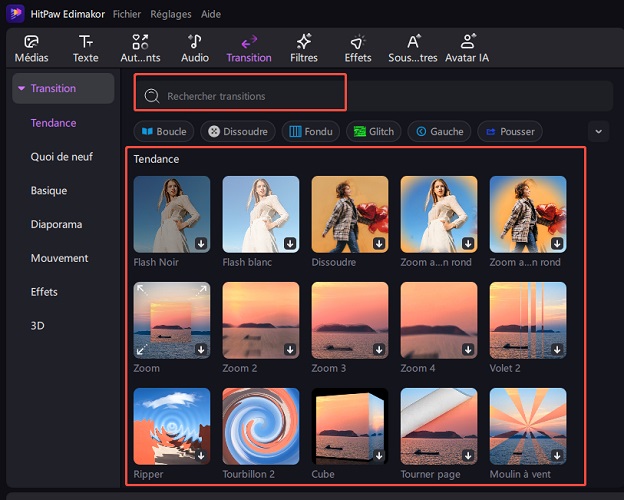Select the Ripper transition thumbnail
The image size is (624, 500).
[x=172, y=426]
